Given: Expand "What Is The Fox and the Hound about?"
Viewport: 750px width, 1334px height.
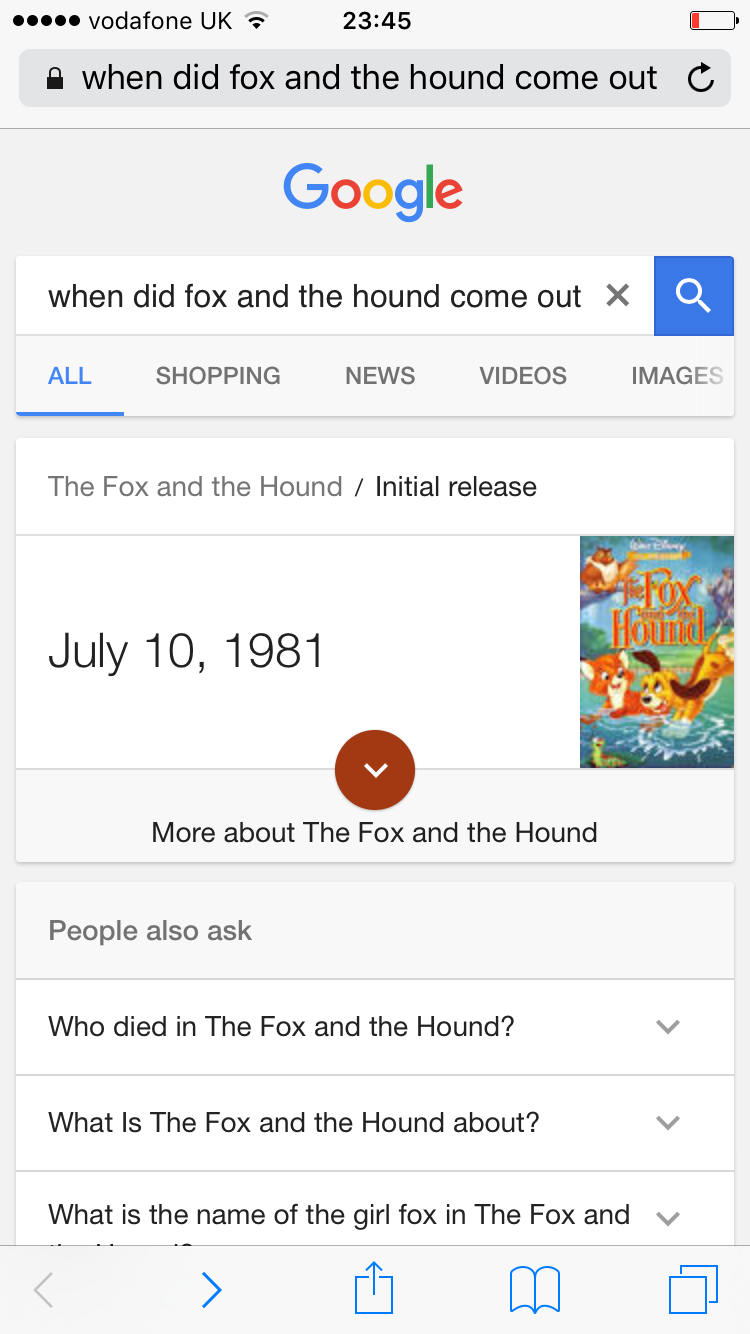Looking at the screenshot, I should (x=667, y=1123).
